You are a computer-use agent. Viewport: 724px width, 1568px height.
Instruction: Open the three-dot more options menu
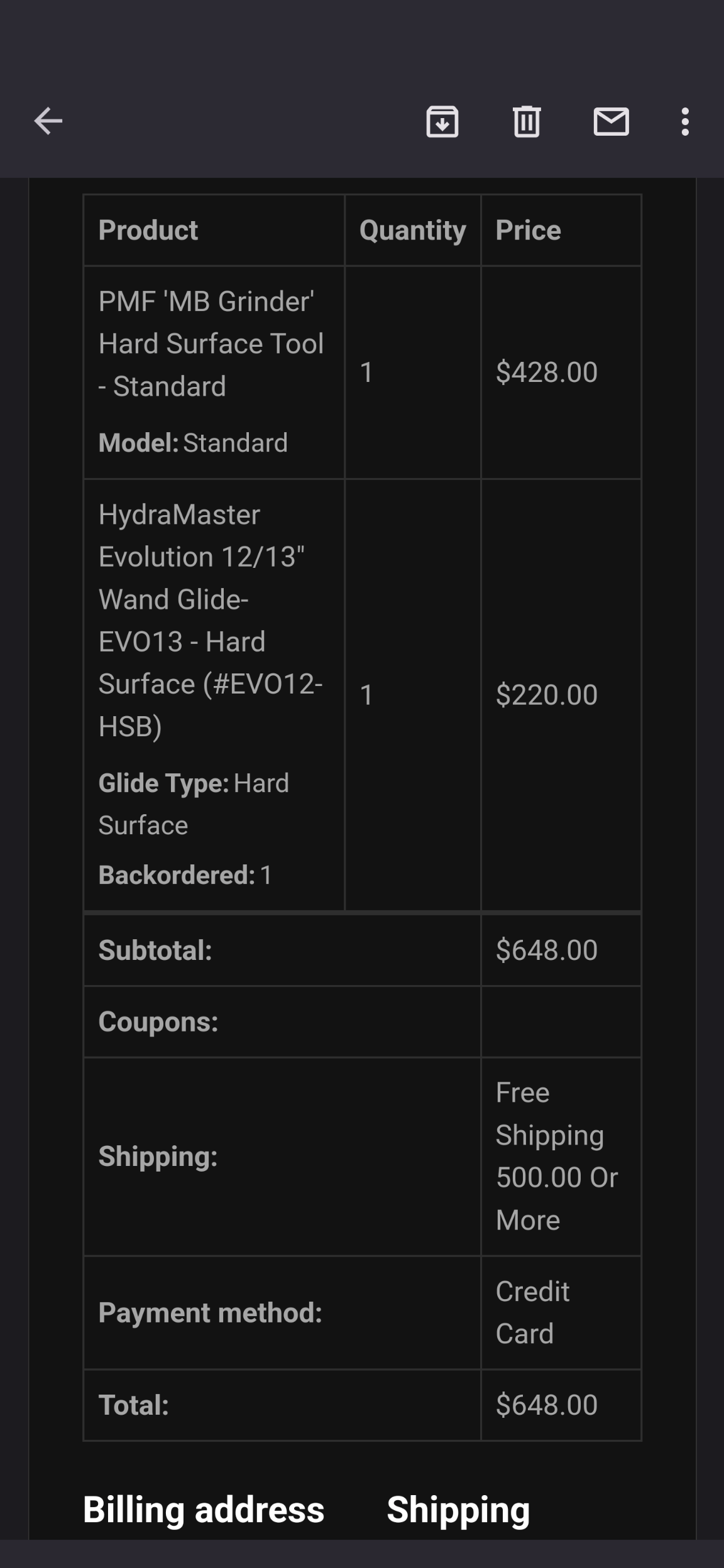[685, 121]
